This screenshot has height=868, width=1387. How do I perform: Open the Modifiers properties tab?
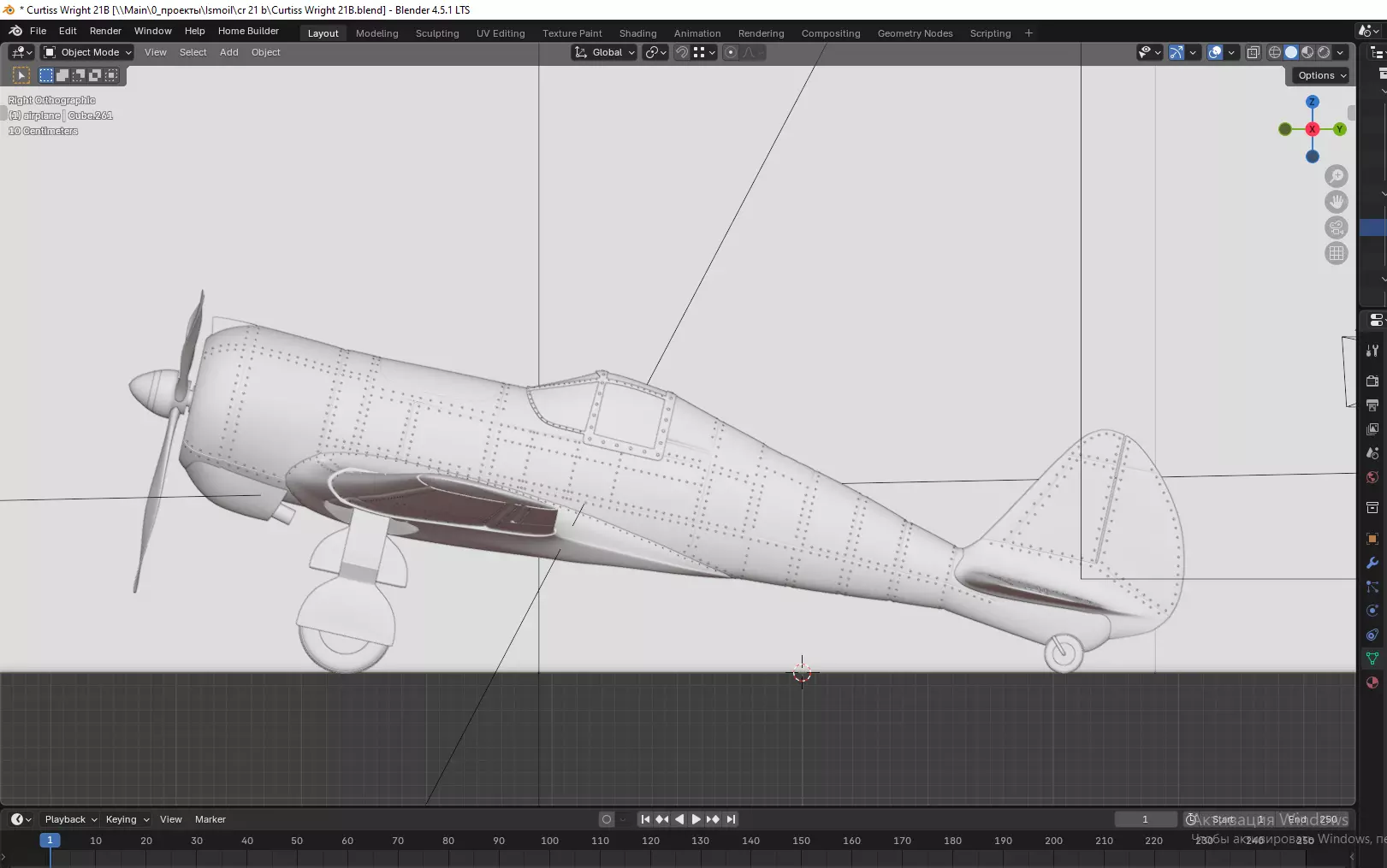(x=1372, y=563)
